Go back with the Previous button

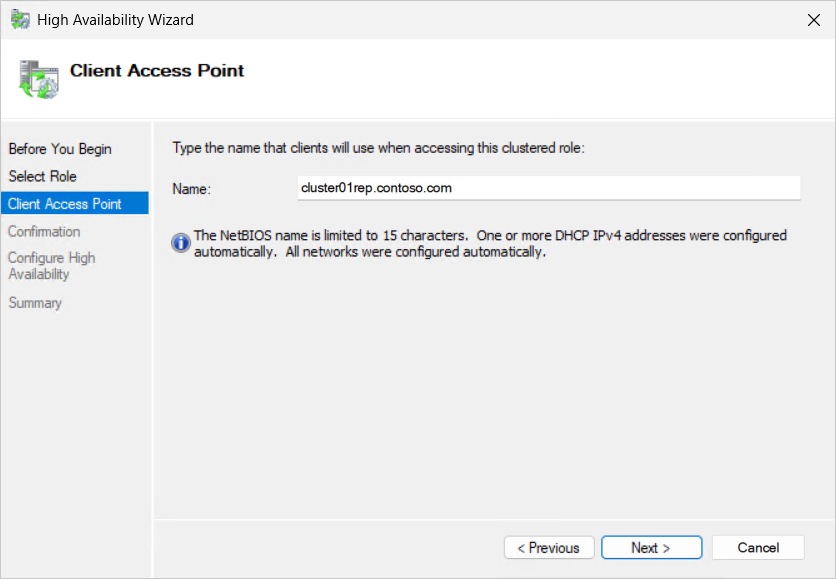point(549,548)
